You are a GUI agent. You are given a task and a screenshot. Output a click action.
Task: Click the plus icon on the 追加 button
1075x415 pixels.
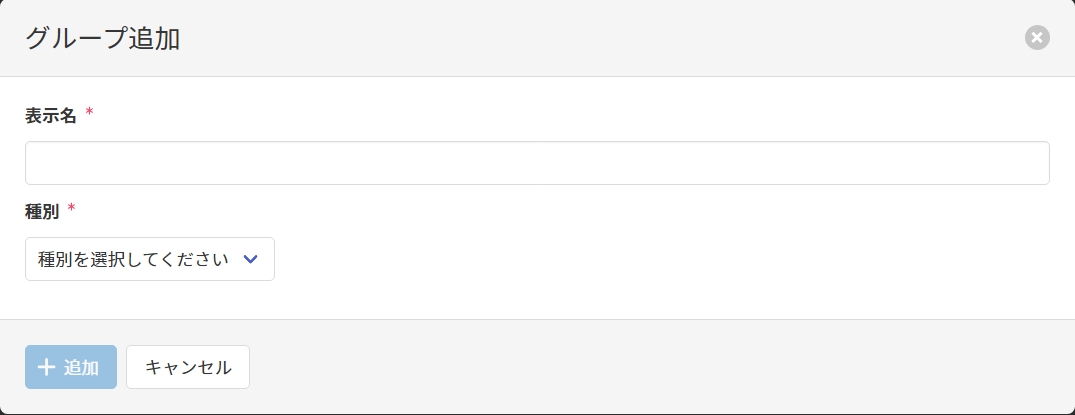46,367
